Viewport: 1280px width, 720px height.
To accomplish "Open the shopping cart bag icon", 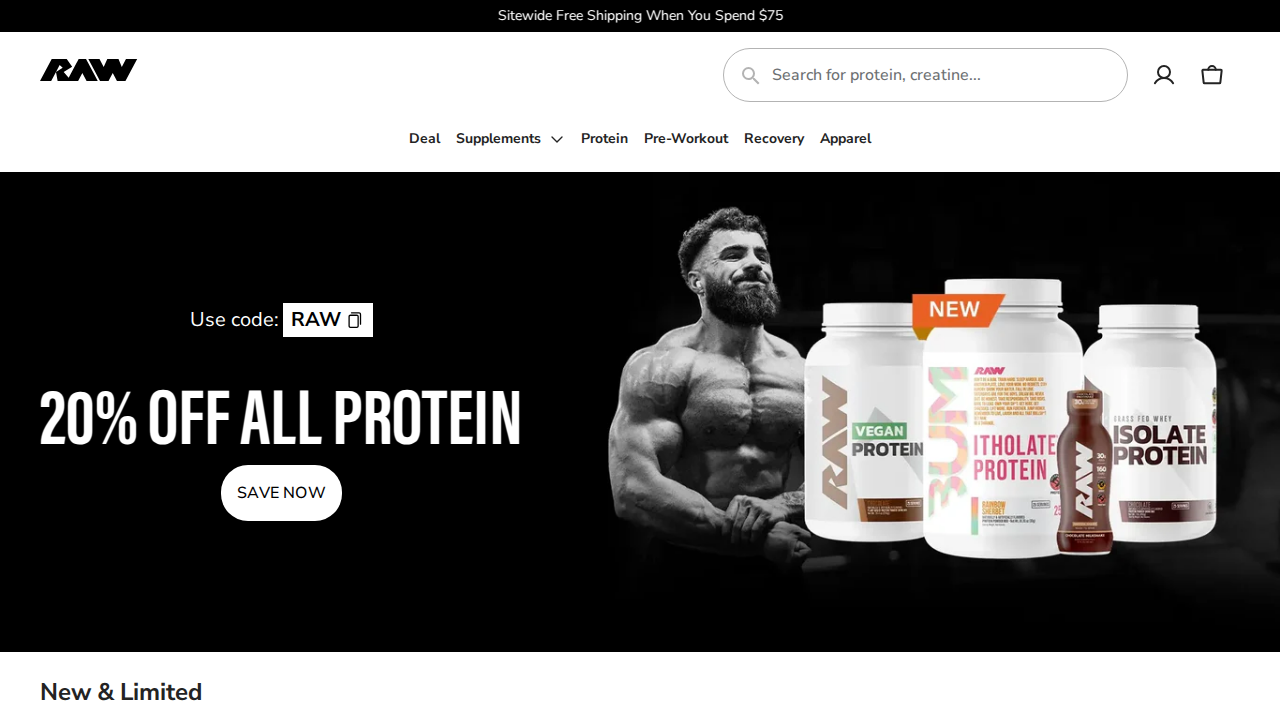I will pyautogui.click(x=1212, y=75).
